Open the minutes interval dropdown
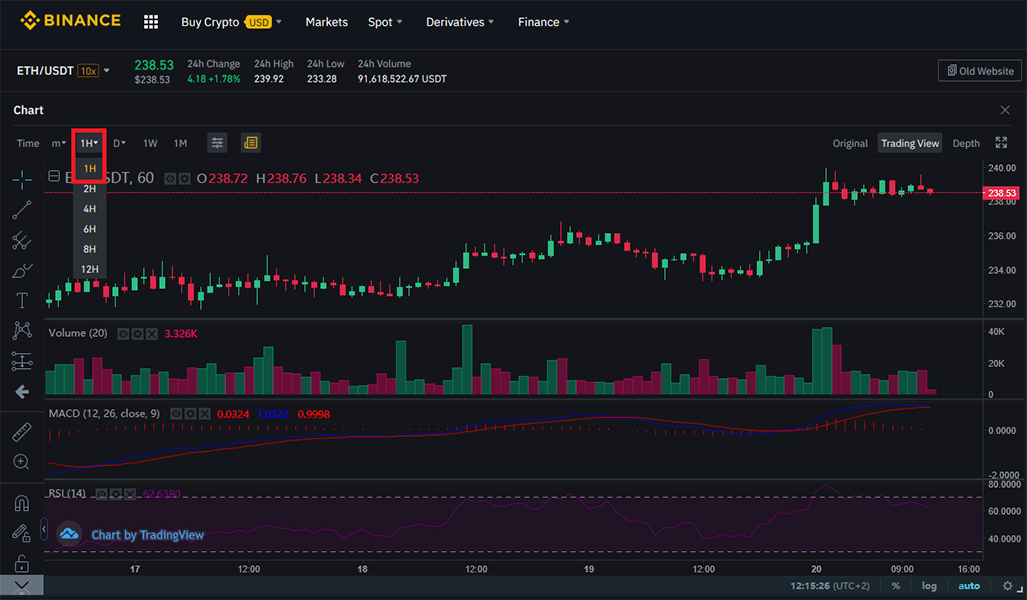Viewport: 1027px width, 600px height. click(x=59, y=143)
